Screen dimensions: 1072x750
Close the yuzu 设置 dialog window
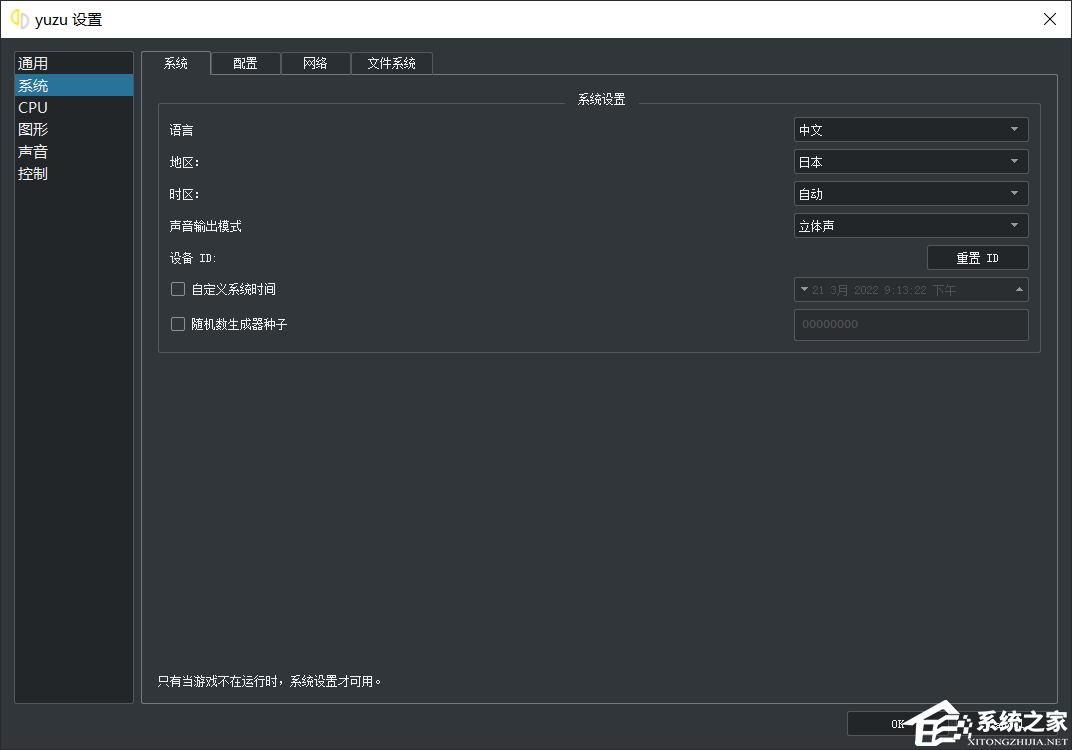[x=1049, y=19]
